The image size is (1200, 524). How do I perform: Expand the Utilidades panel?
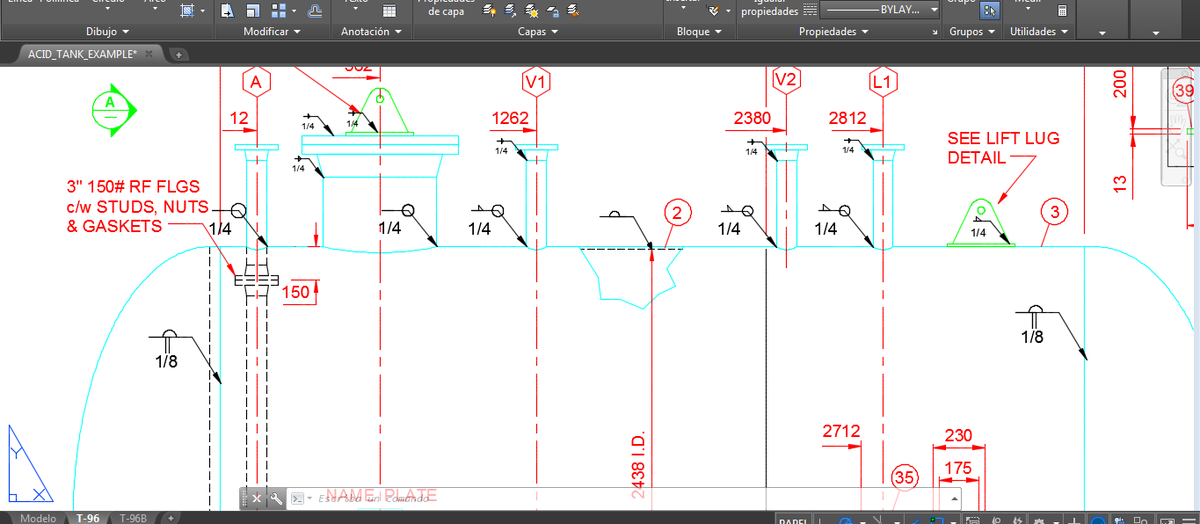tap(1040, 32)
